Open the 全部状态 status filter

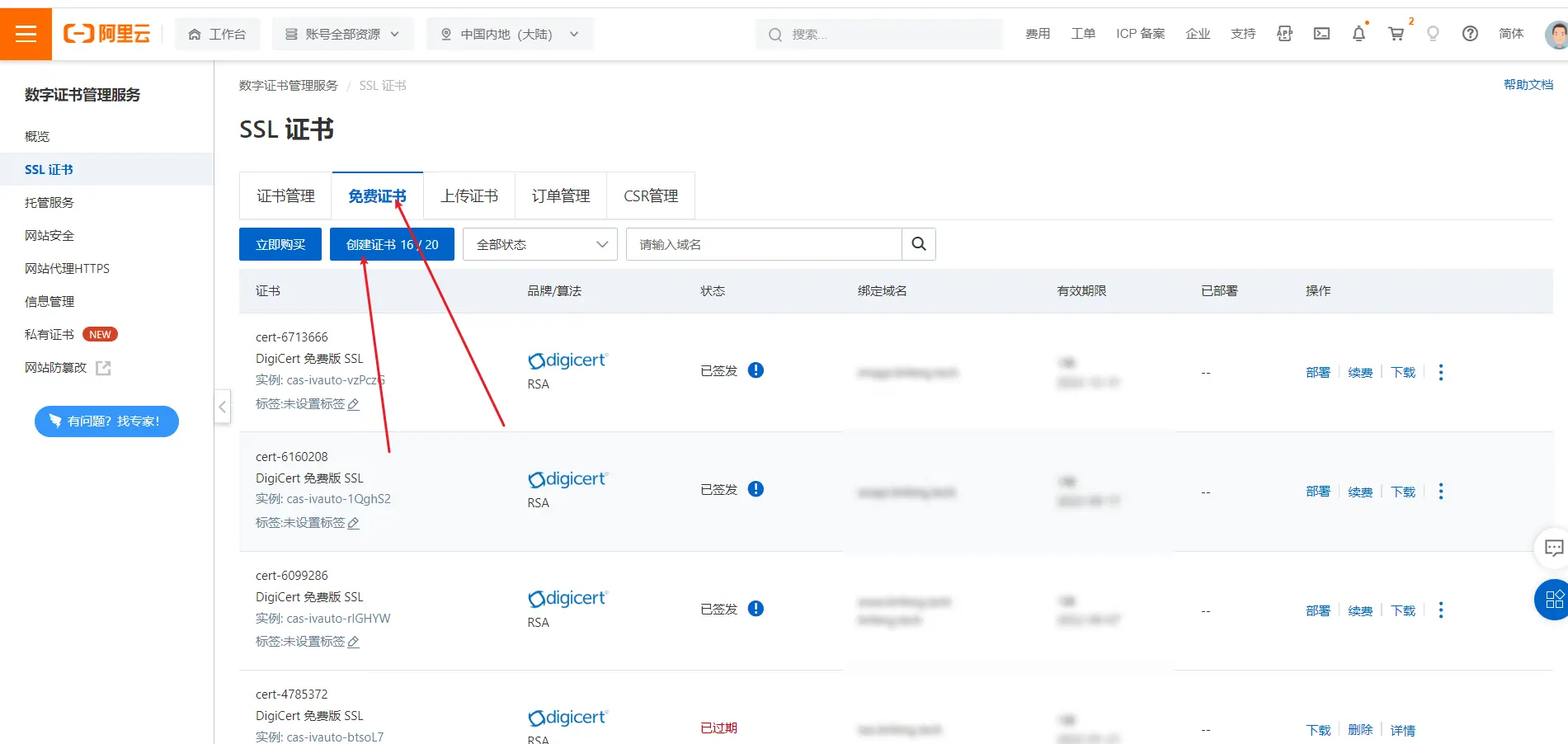tap(540, 244)
